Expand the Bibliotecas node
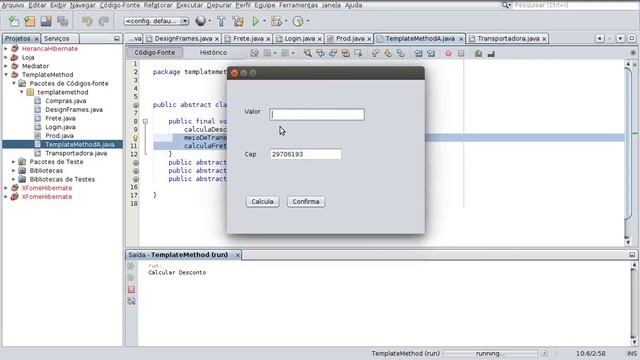This screenshot has height=360, width=640. tap(13, 171)
